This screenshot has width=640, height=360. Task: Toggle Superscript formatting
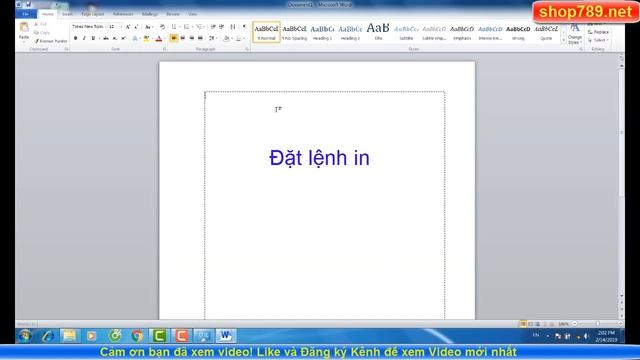click(x=123, y=38)
